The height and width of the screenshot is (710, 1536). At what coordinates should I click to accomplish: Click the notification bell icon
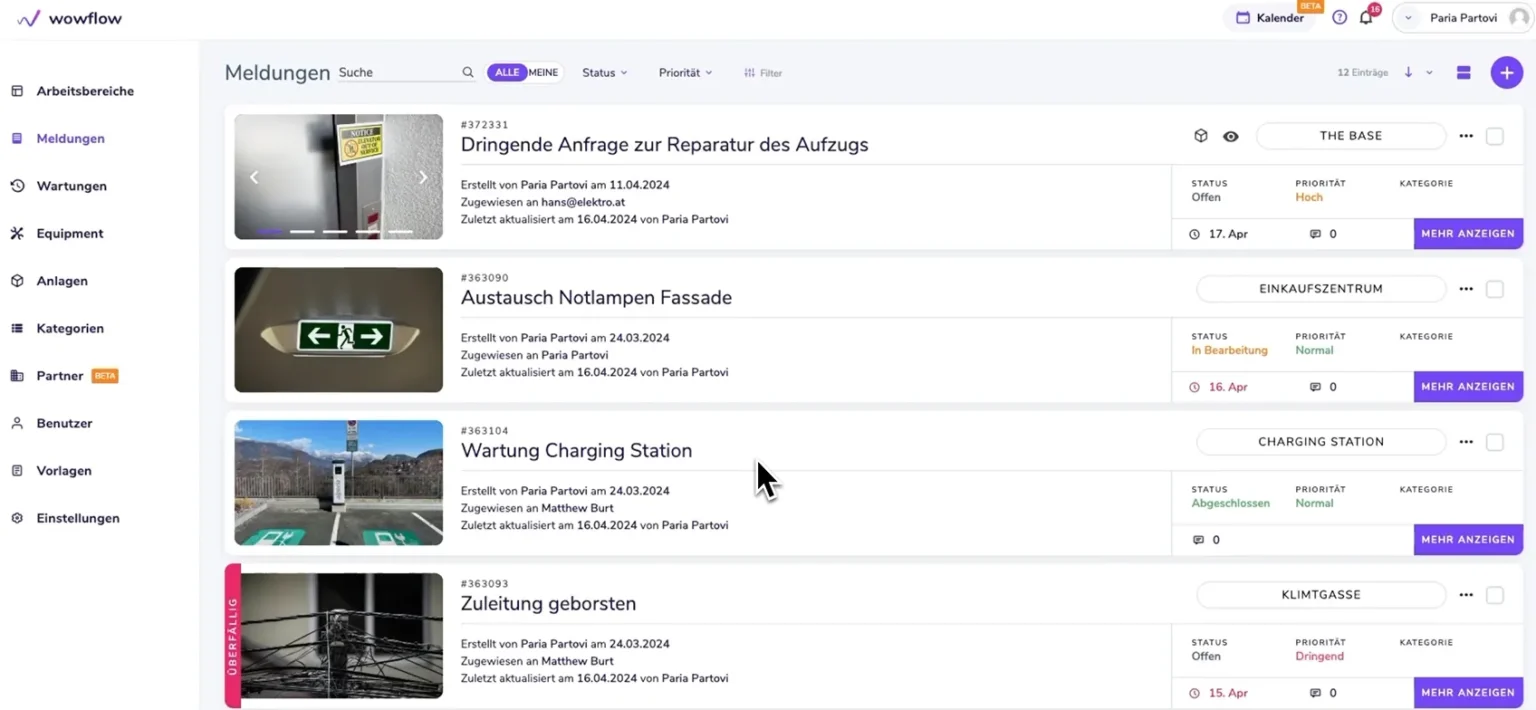[1366, 18]
